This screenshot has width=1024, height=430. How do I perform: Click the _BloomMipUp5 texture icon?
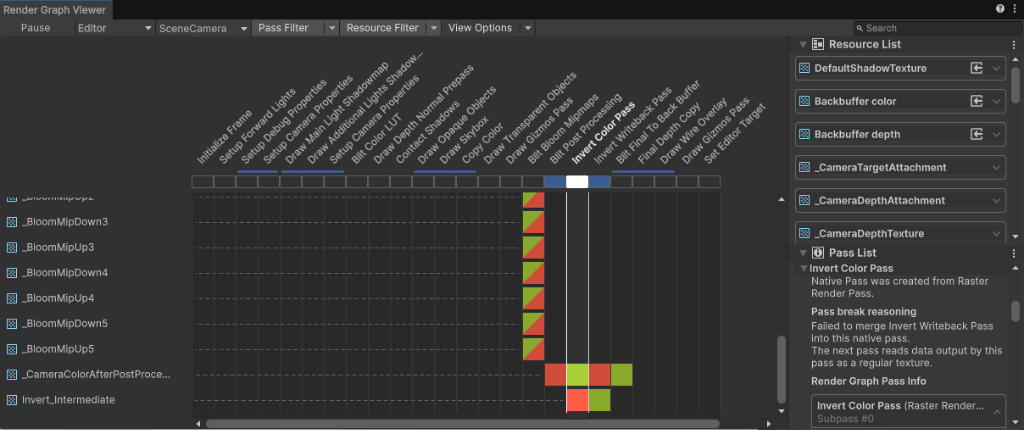pos(12,349)
